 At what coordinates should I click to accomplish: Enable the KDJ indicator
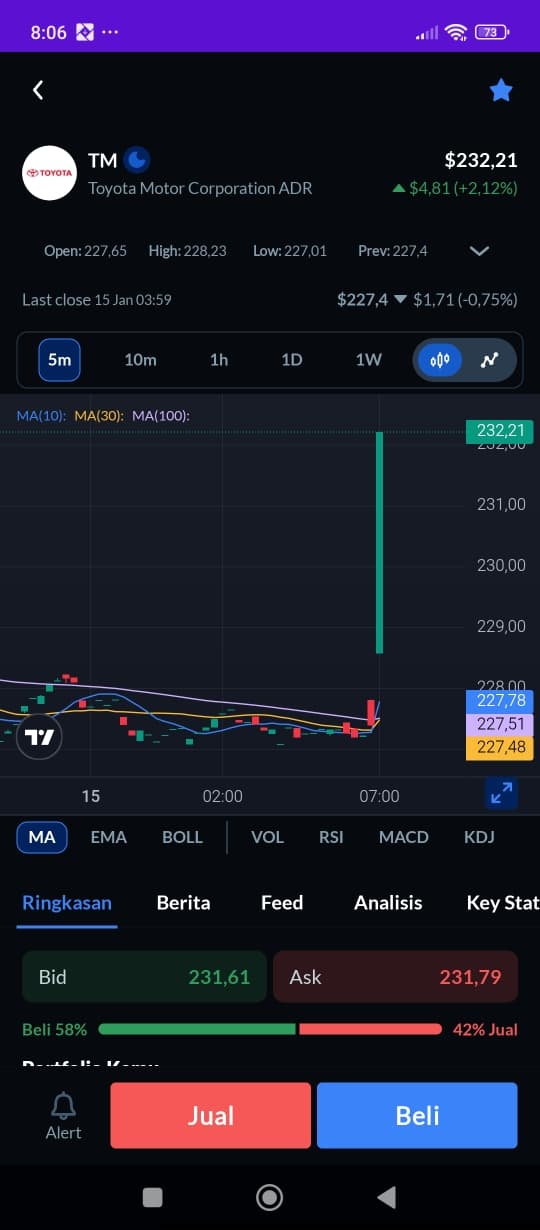click(479, 837)
